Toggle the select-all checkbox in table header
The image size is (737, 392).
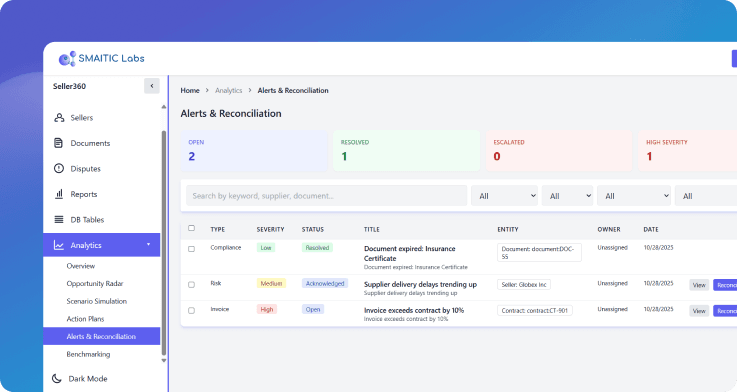click(x=191, y=228)
